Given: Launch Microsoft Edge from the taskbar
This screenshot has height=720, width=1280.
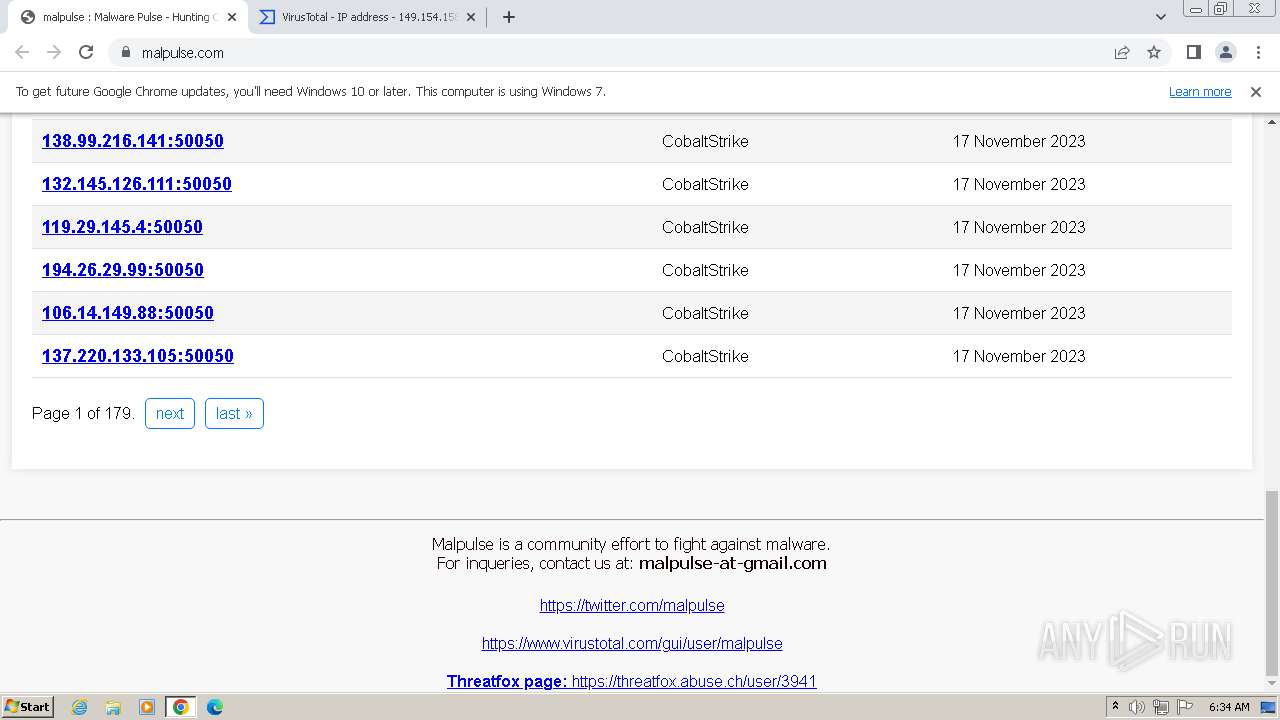Looking at the screenshot, I should tap(215, 707).
